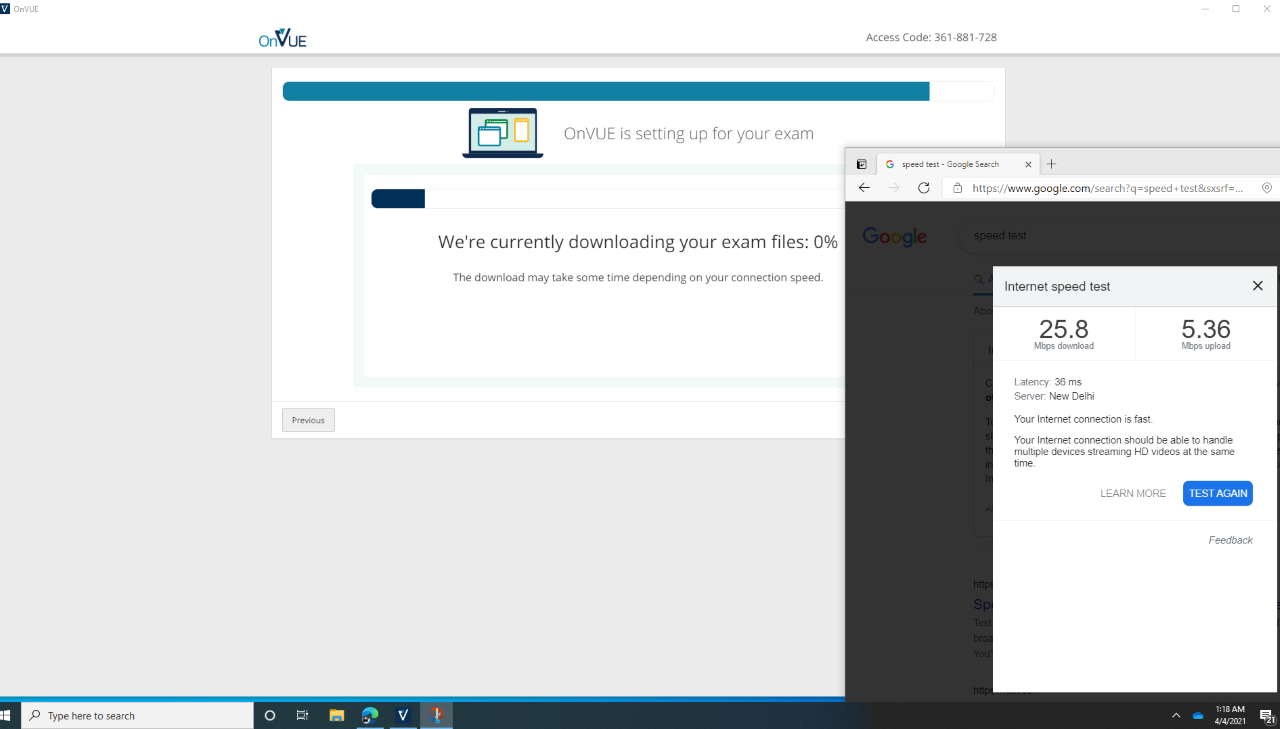This screenshot has width=1280, height=729.
Task: Open the taskbar clock showing 1:18 AM
Action: (x=1230, y=715)
